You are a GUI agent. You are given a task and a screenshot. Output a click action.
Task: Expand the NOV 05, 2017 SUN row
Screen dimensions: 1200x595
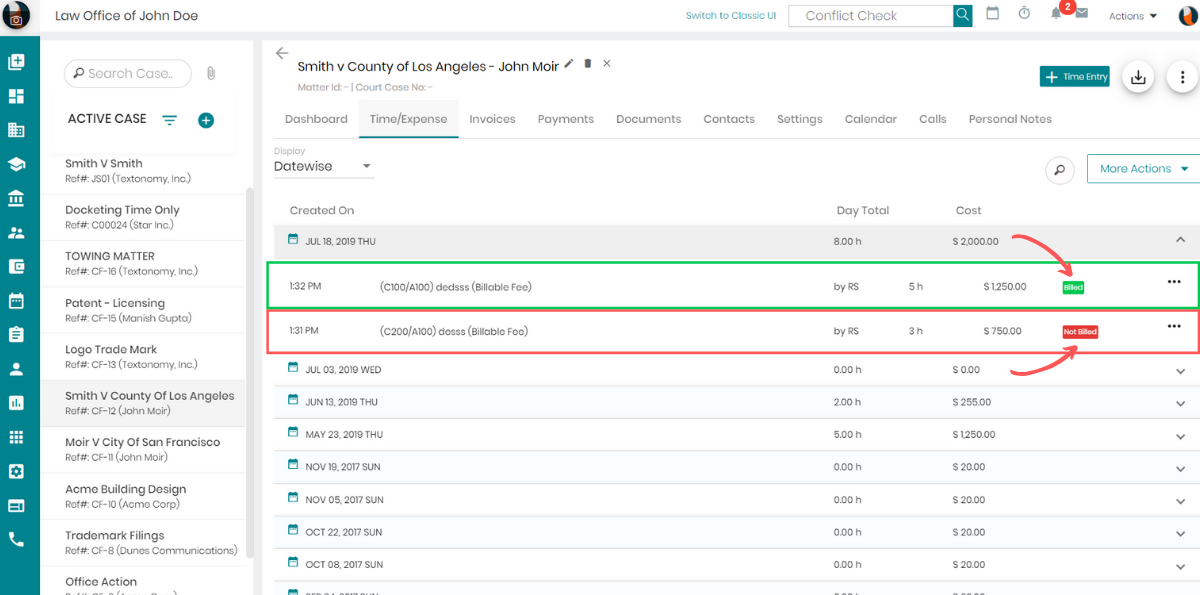point(1181,500)
